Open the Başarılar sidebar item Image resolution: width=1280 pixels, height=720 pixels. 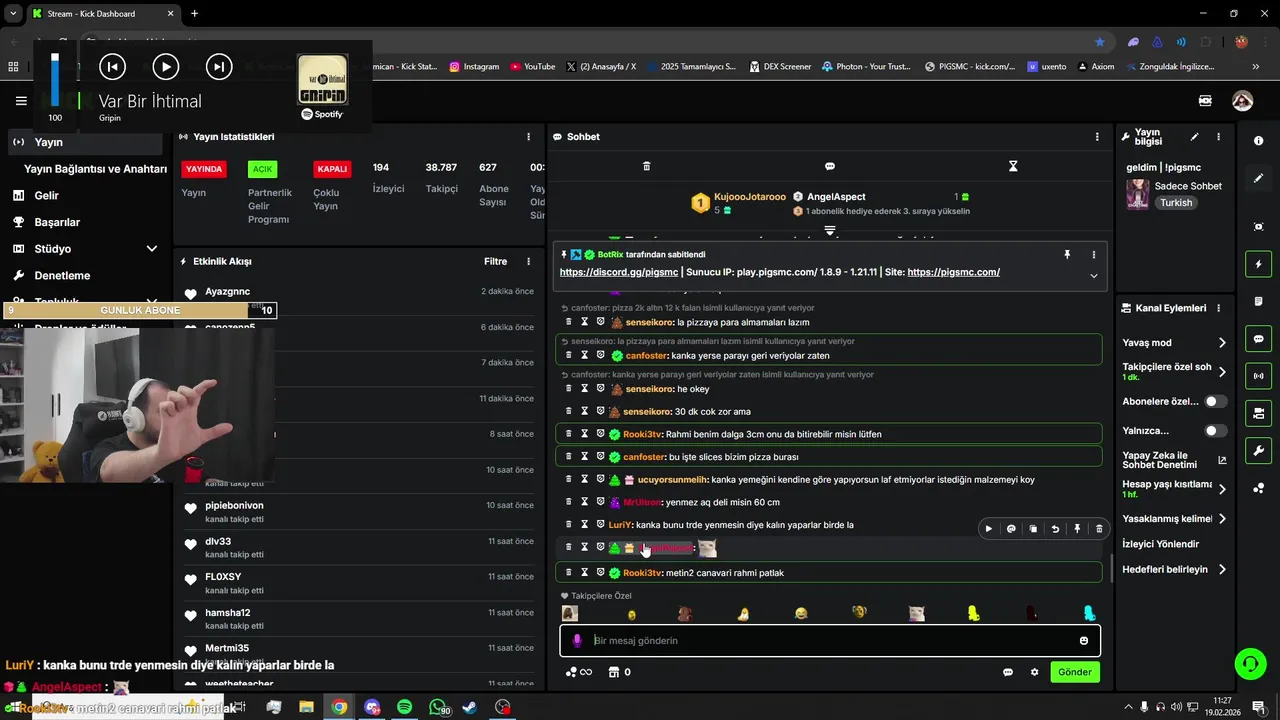[57, 222]
